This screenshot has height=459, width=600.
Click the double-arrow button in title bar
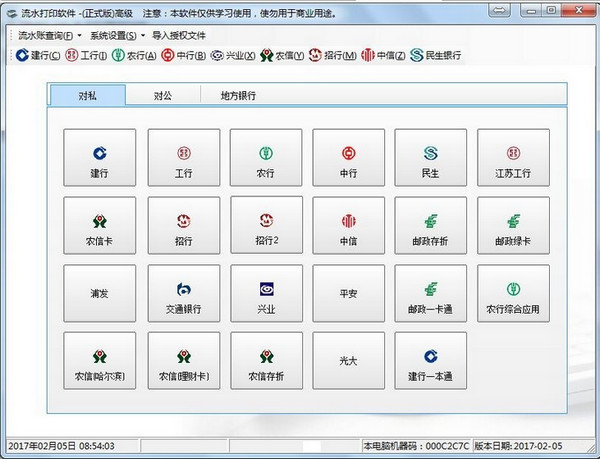tap(499, 11)
